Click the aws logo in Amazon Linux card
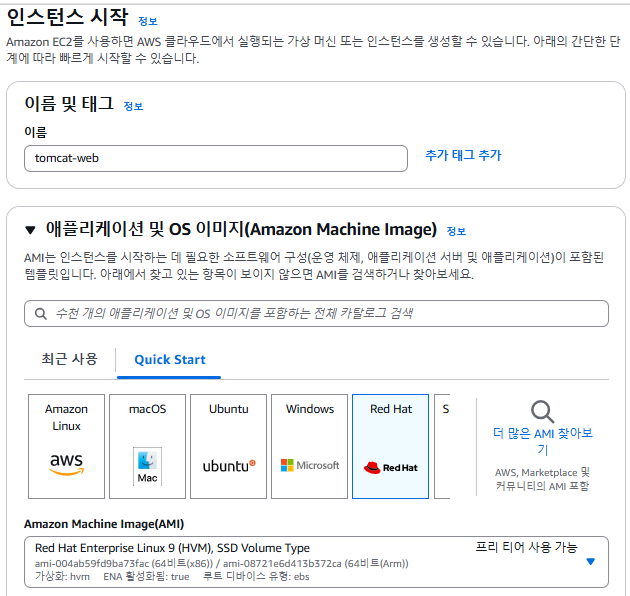Viewport: 630px width, 596px height. 66,465
